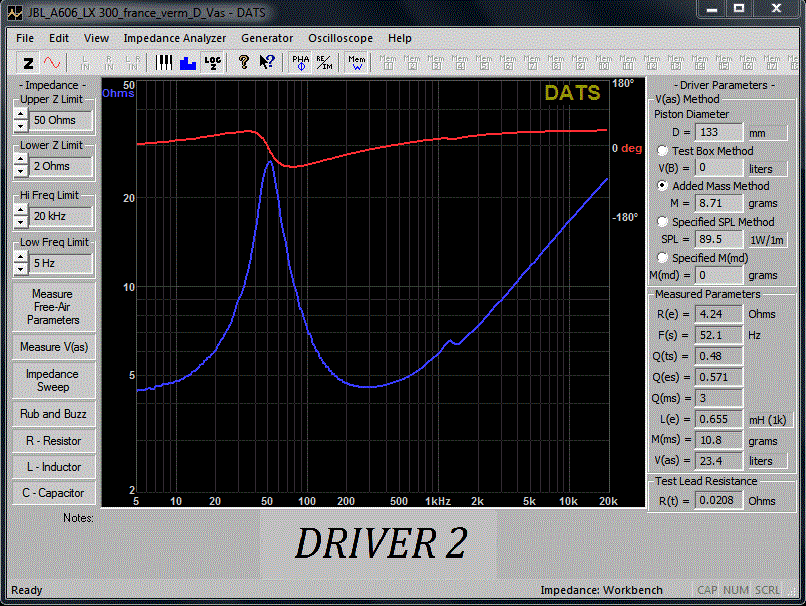Select the Mem 6 memory slot icon
The height and width of the screenshot is (606, 806).
(x=508, y=63)
